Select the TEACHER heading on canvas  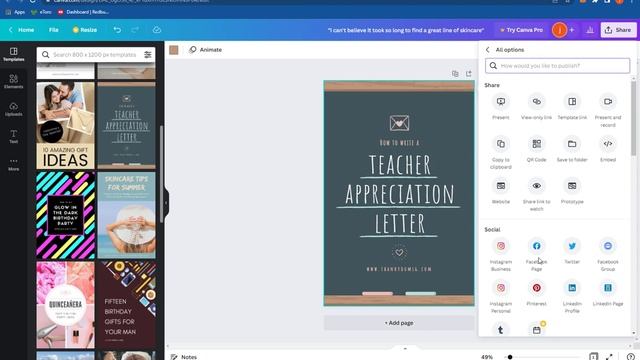pyautogui.click(x=400, y=165)
